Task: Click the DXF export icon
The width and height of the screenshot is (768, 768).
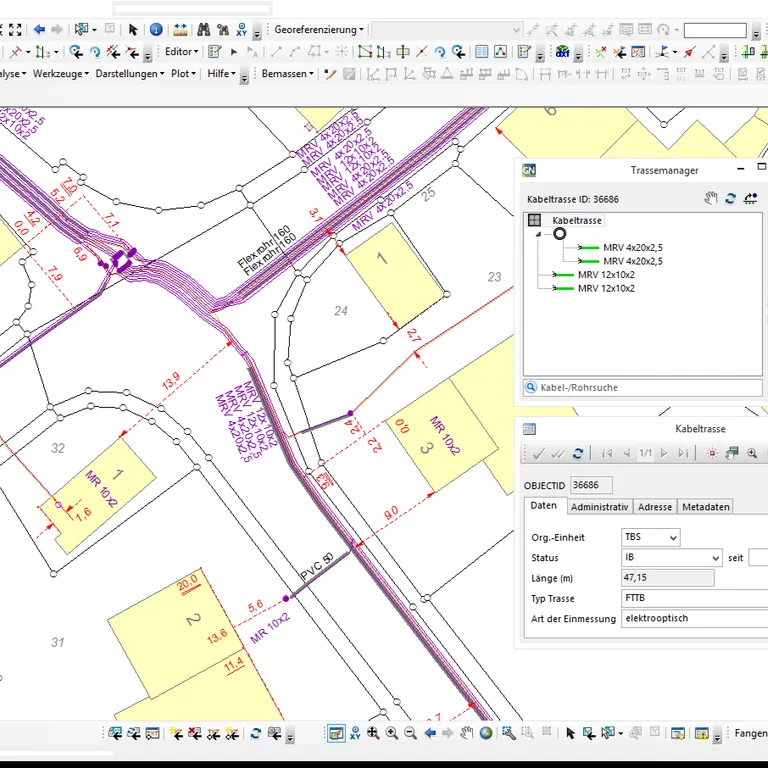Action: (563, 51)
